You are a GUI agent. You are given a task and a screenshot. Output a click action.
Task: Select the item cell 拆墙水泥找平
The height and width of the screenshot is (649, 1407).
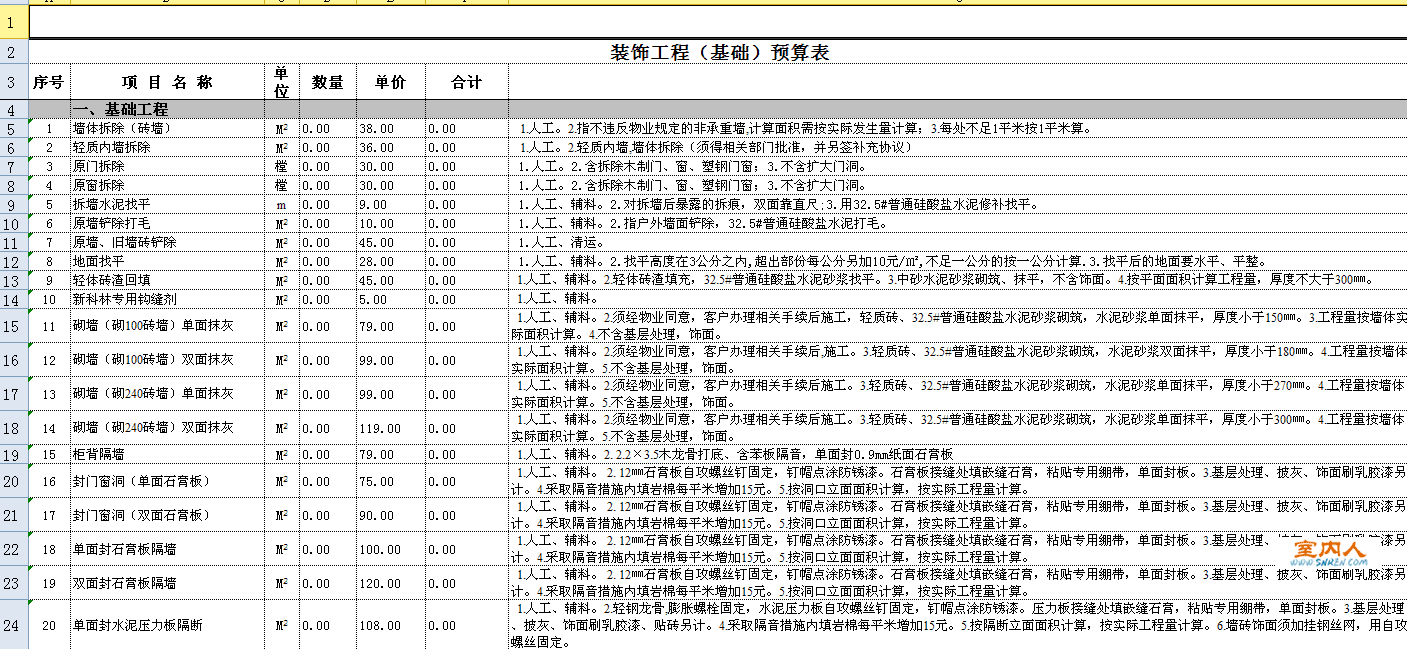(x=167, y=205)
